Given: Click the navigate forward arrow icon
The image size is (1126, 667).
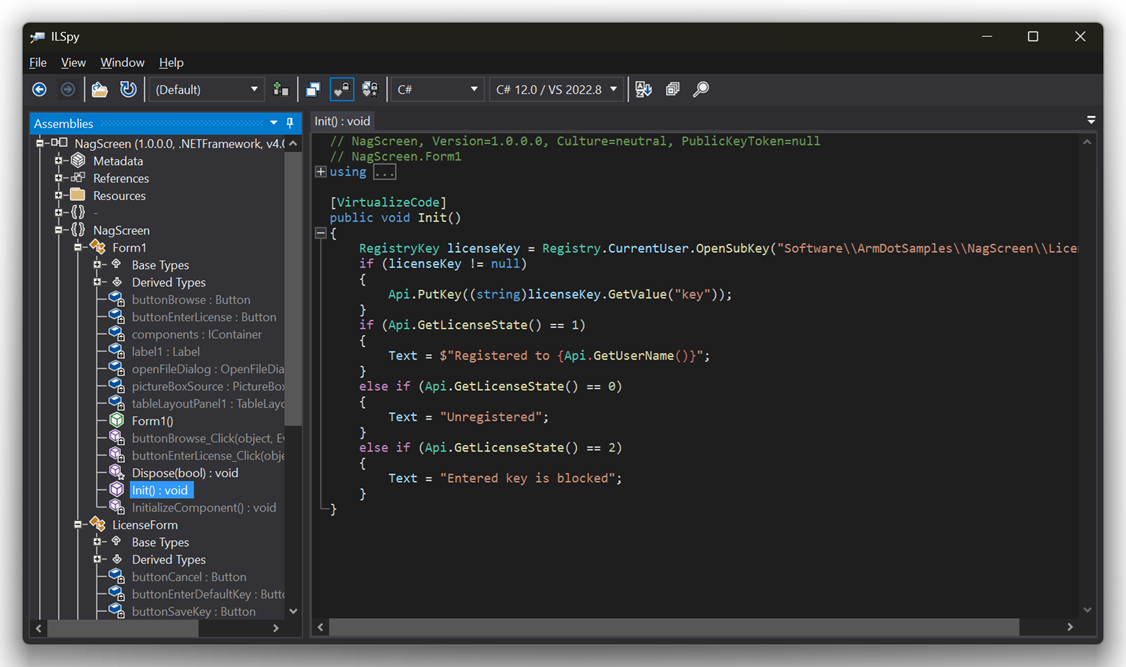Looking at the screenshot, I should coord(68,89).
